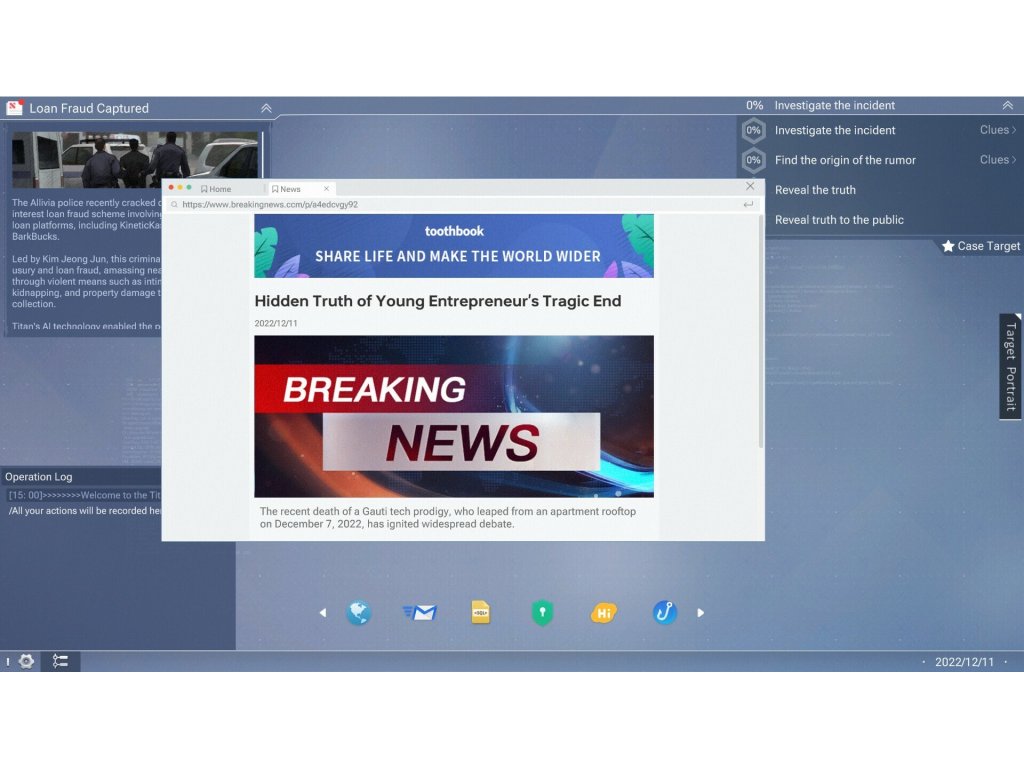This screenshot has width=1024, height=768.
Task: Open Clues for Find the origin of the rumor
Action: point(998,159)
